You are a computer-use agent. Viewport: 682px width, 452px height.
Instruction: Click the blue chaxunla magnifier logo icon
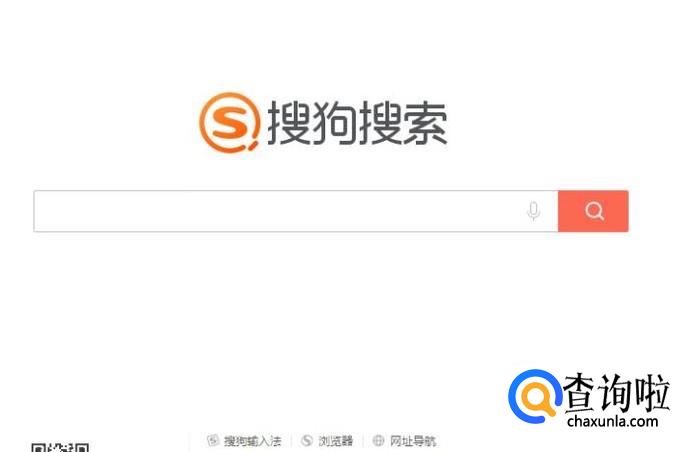(x=535, y=396)
